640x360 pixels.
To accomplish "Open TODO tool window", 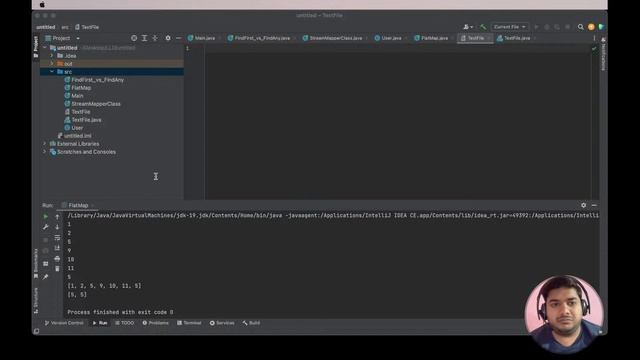I will pos(124,323).
